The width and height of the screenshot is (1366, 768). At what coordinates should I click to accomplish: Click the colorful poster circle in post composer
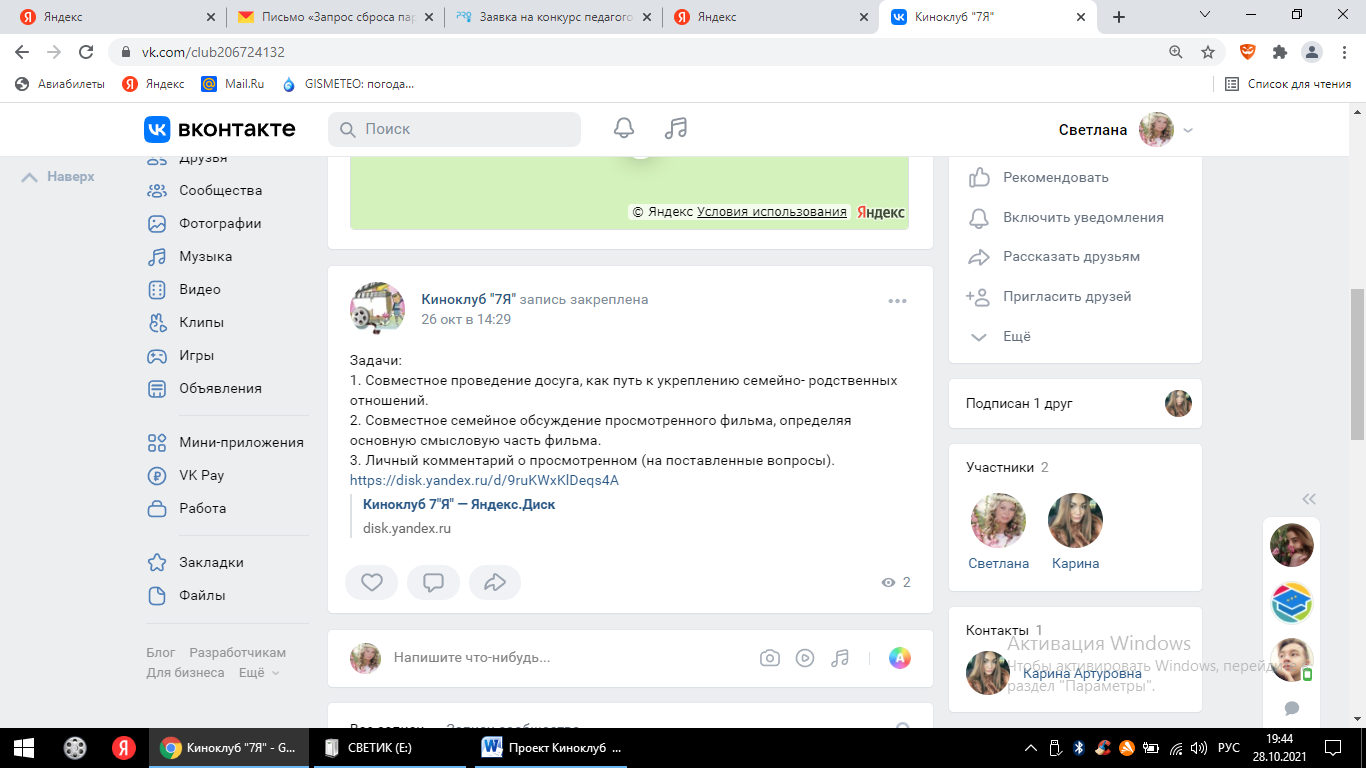point(900,657)
